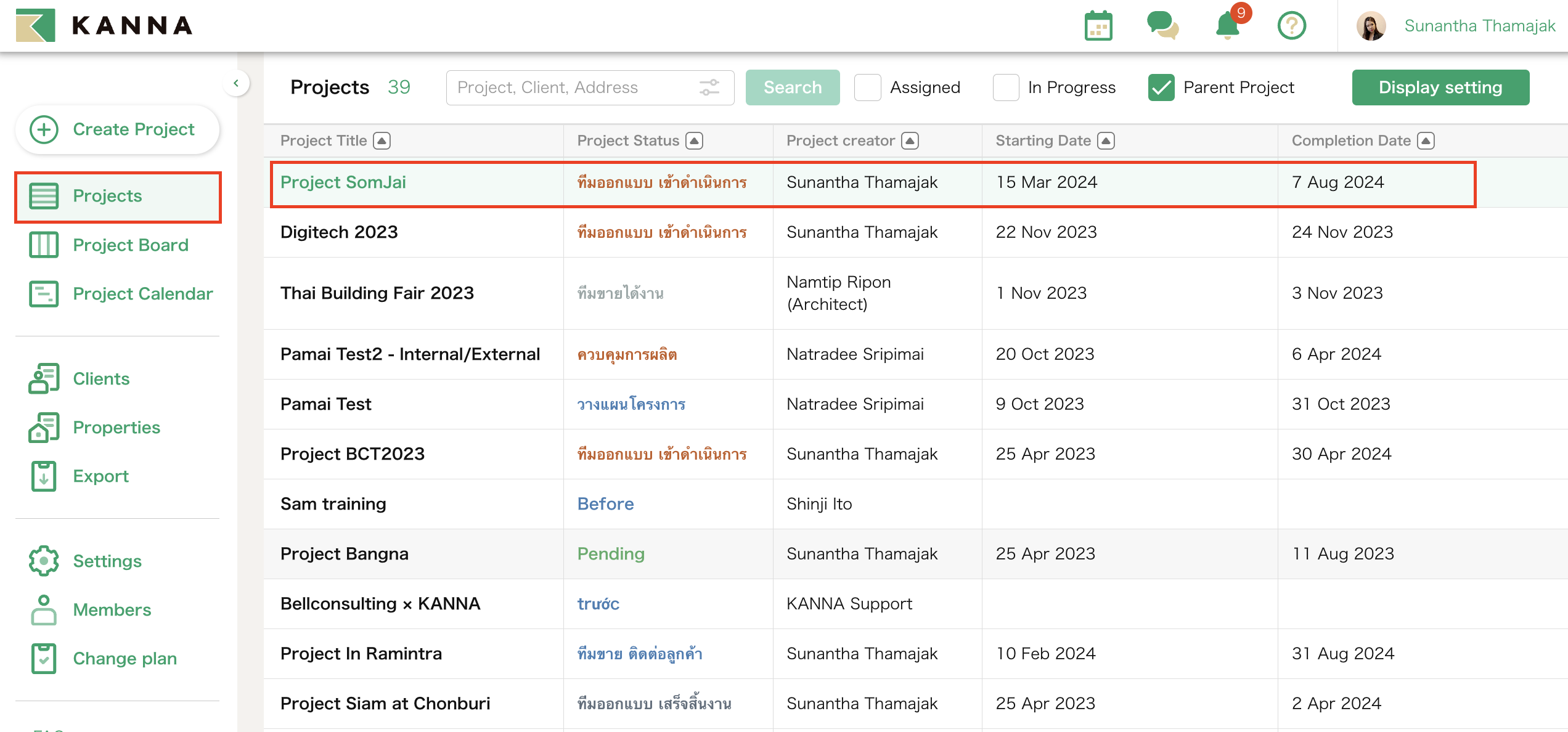This screenshot has width=1568, height=732.
Task: Select Projects in the sidebar menu
Action: pos(107,196)
